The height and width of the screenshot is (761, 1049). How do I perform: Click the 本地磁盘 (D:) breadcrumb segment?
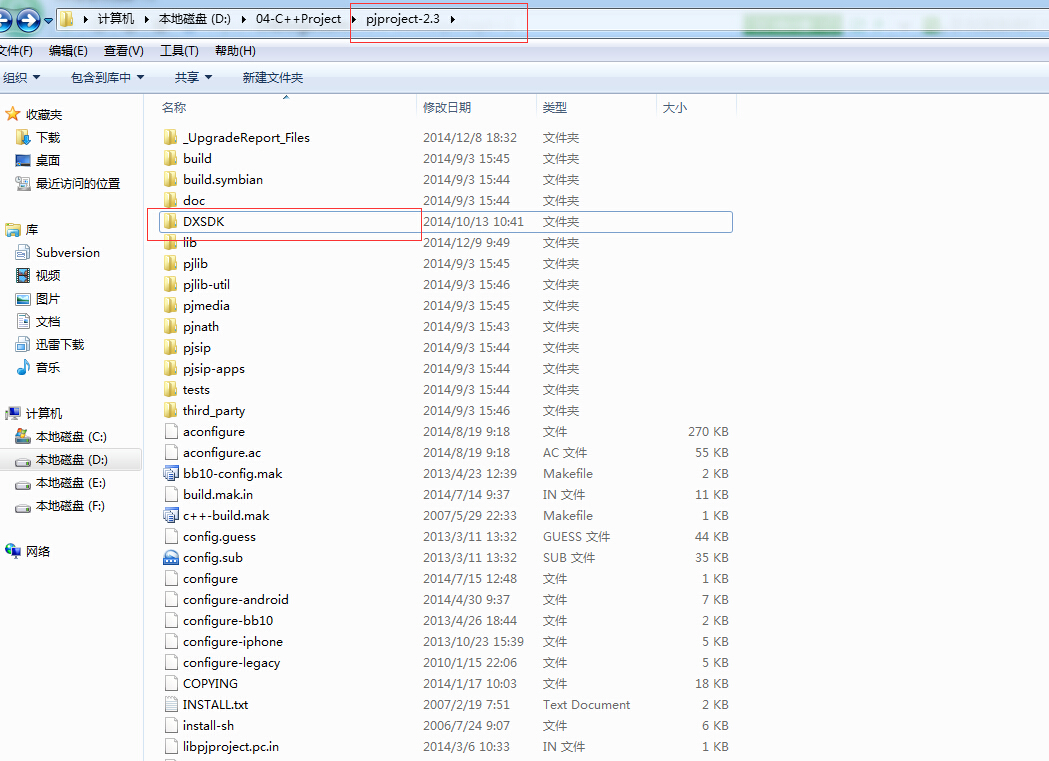point(195,19)
